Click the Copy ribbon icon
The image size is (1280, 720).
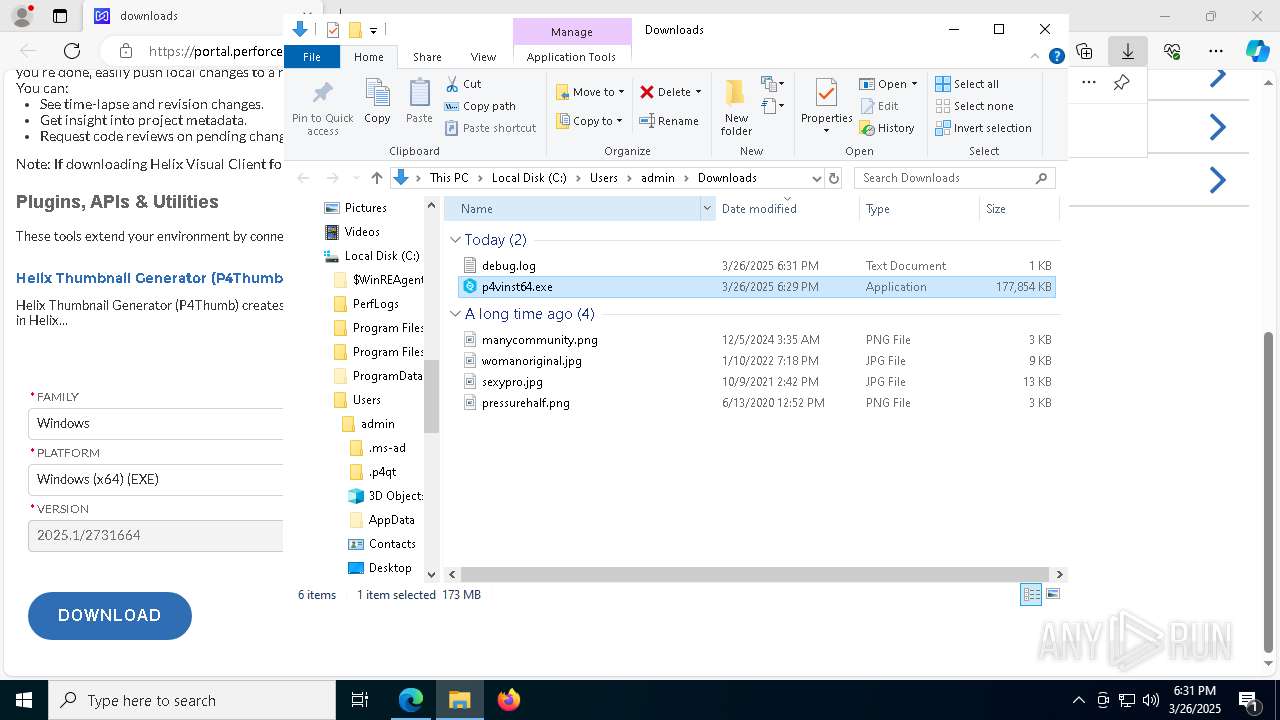(377, 101)
